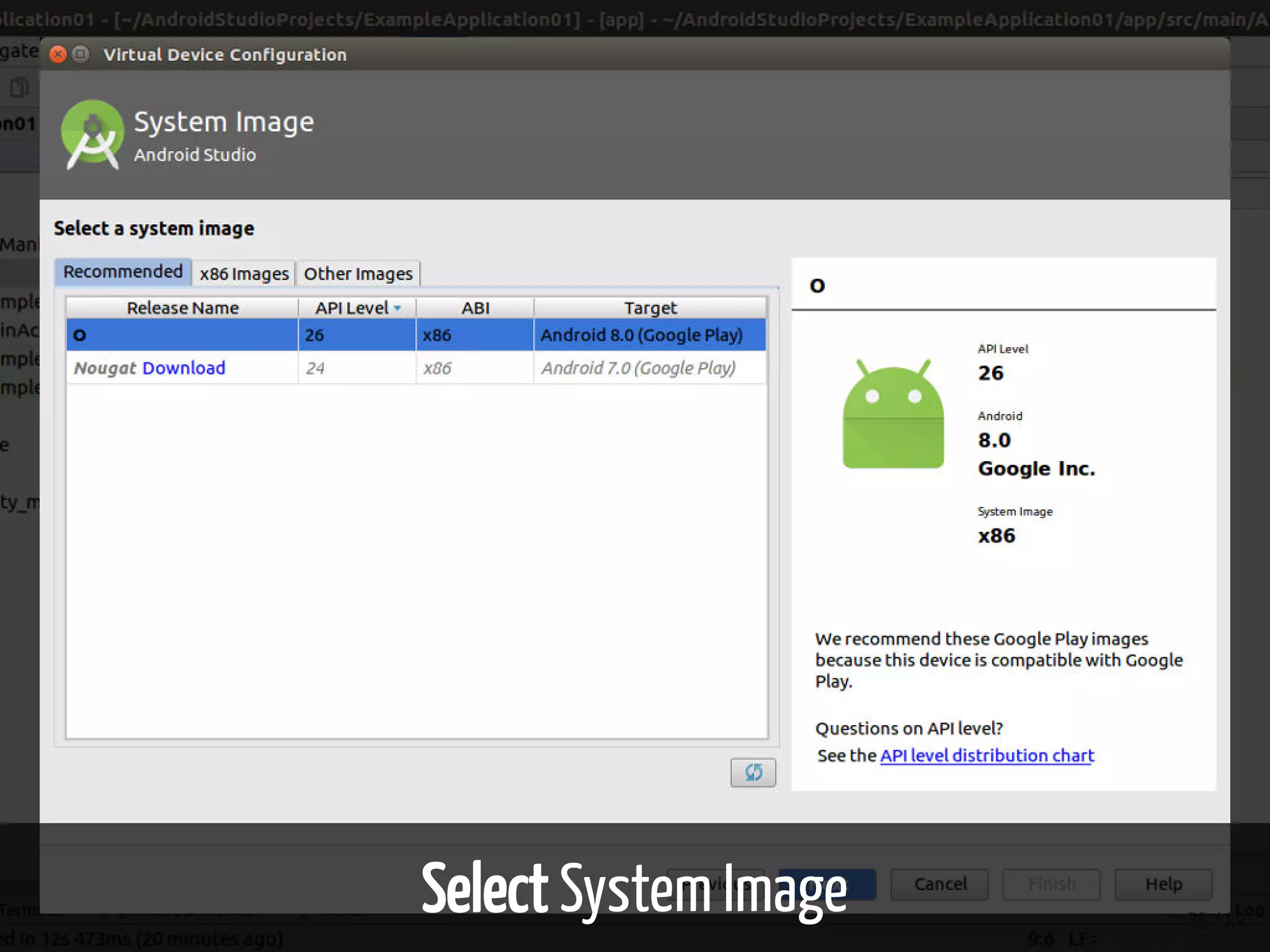This screenshot has width=1270, height=952.
Task: Click API level 24 cell
Action: (x=357, y=368)
